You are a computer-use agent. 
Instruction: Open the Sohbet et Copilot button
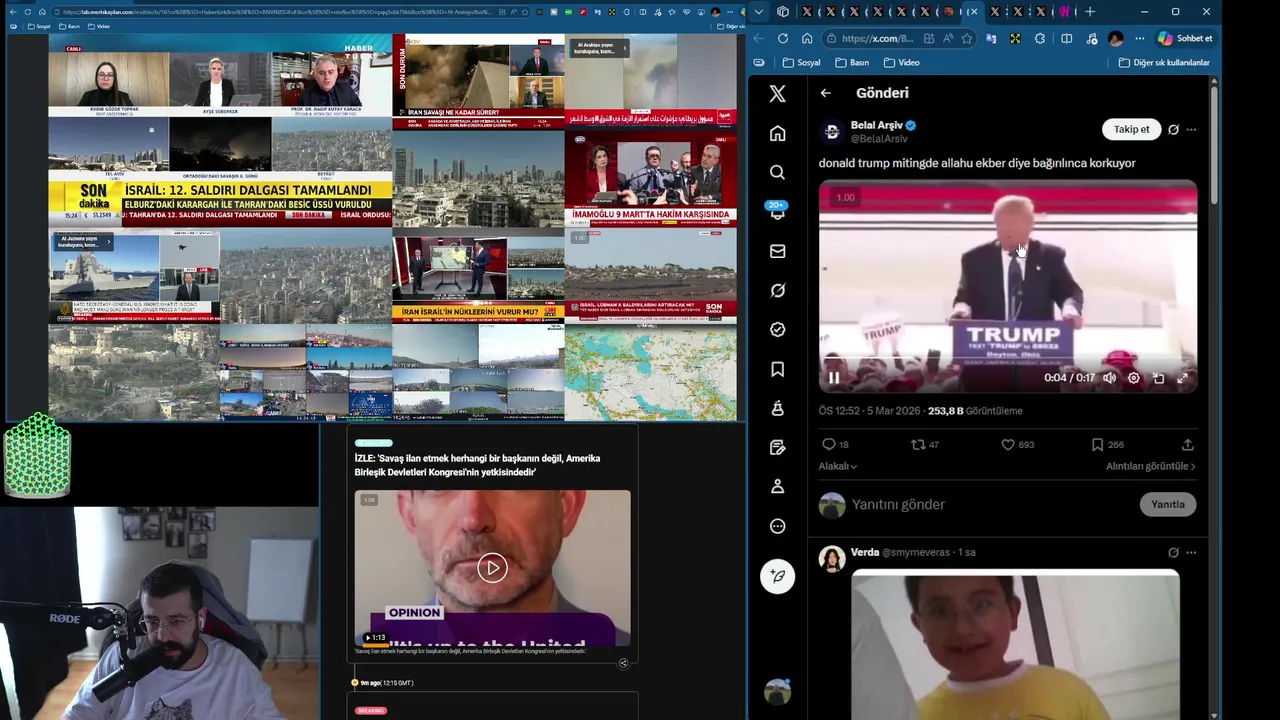click(x=1185, y=38)
